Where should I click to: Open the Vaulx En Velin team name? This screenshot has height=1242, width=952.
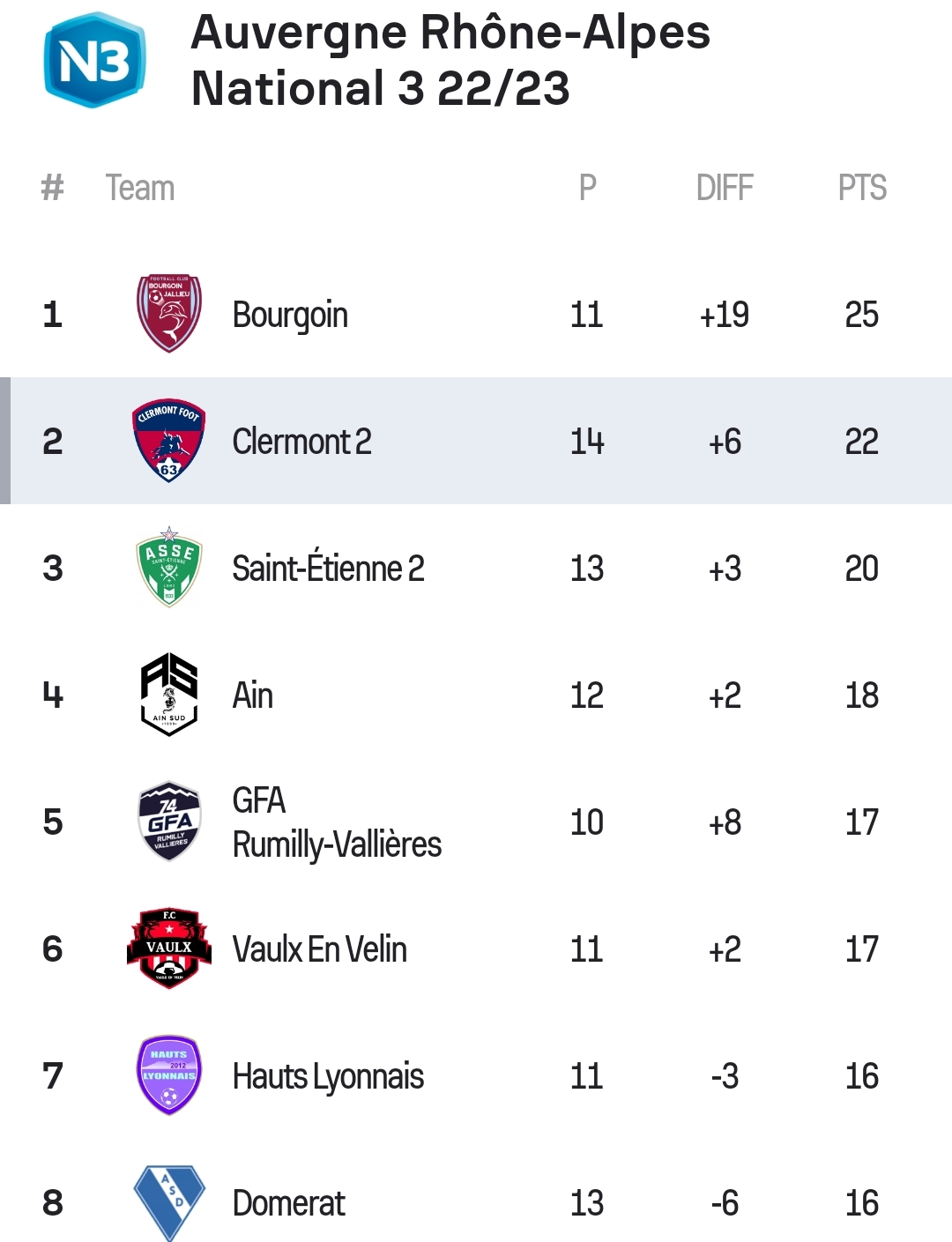[319, 949]
